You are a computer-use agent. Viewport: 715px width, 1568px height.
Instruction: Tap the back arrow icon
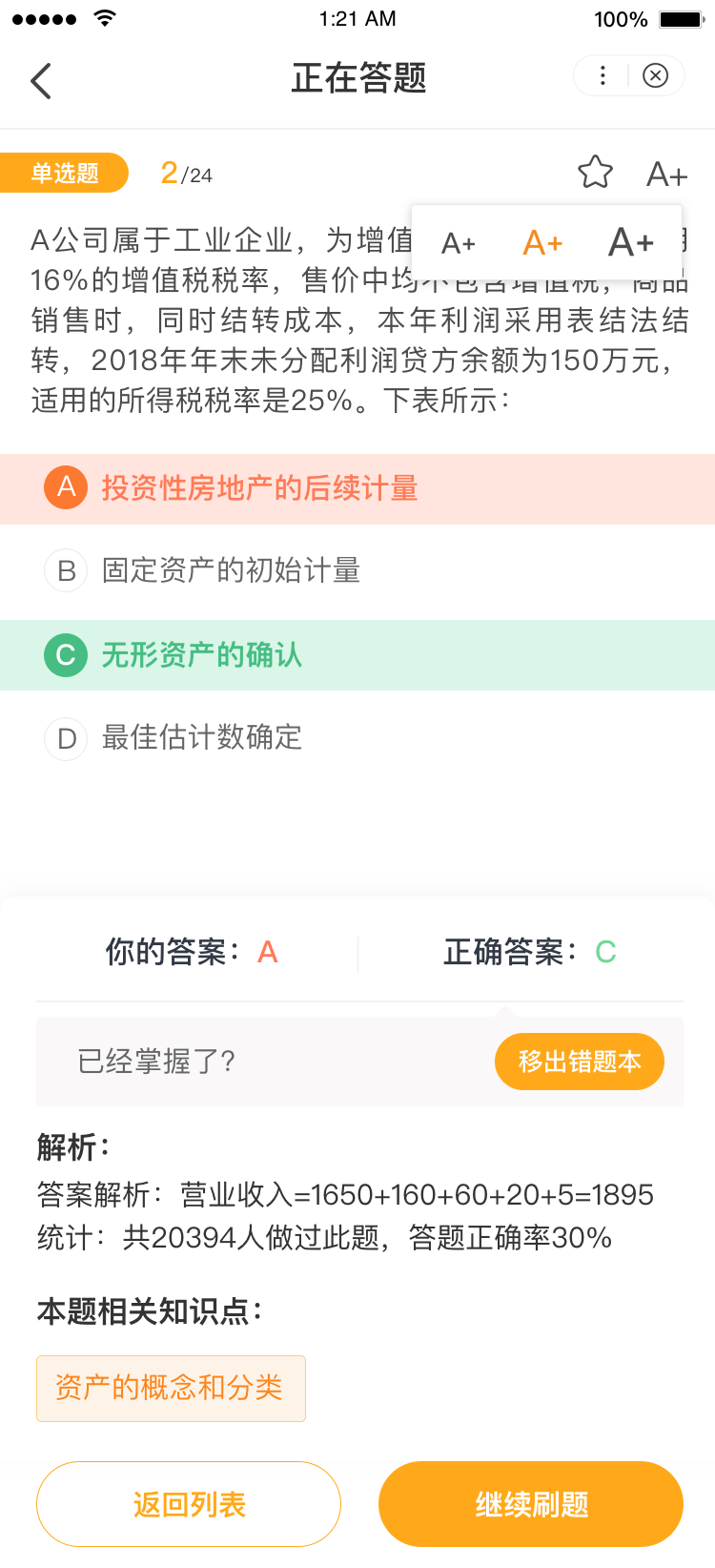41,81
